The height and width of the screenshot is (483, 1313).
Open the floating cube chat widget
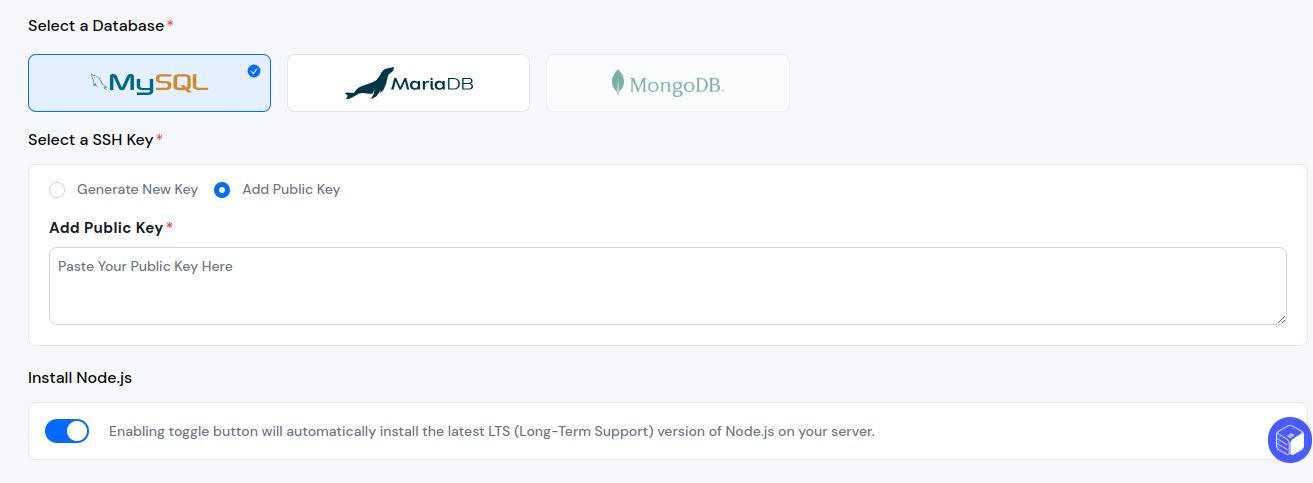(x=1289, y=440)
